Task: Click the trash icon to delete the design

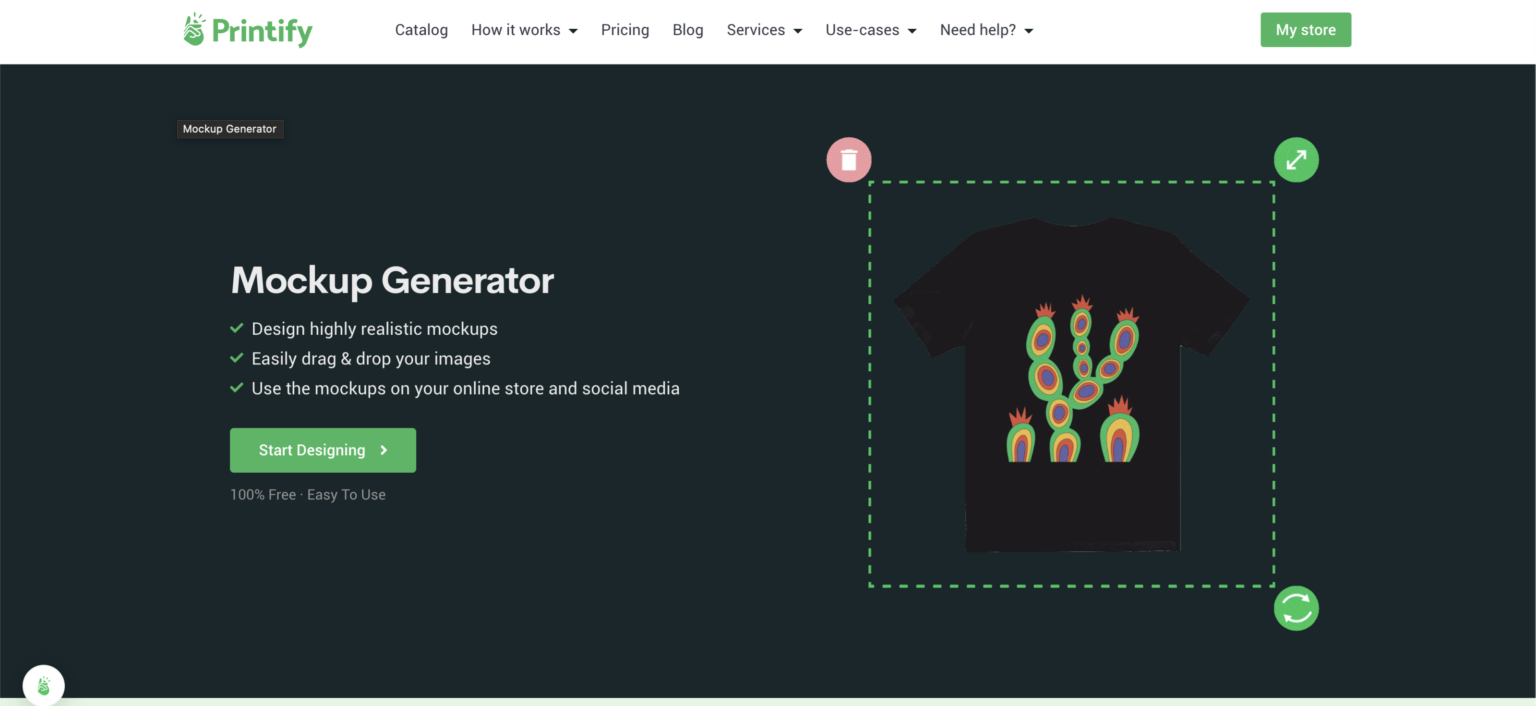Action: (x=848, y=159)
